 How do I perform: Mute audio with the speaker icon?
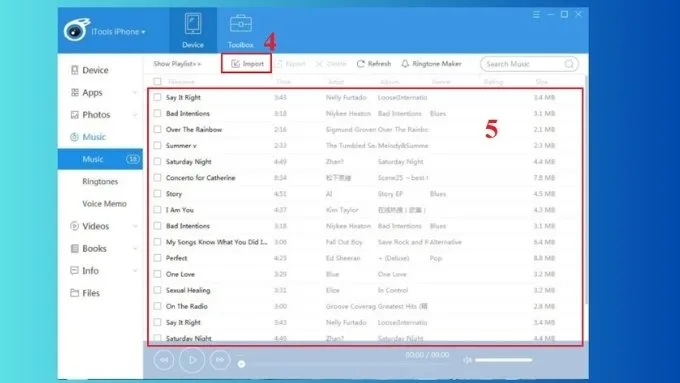(467, 360)
